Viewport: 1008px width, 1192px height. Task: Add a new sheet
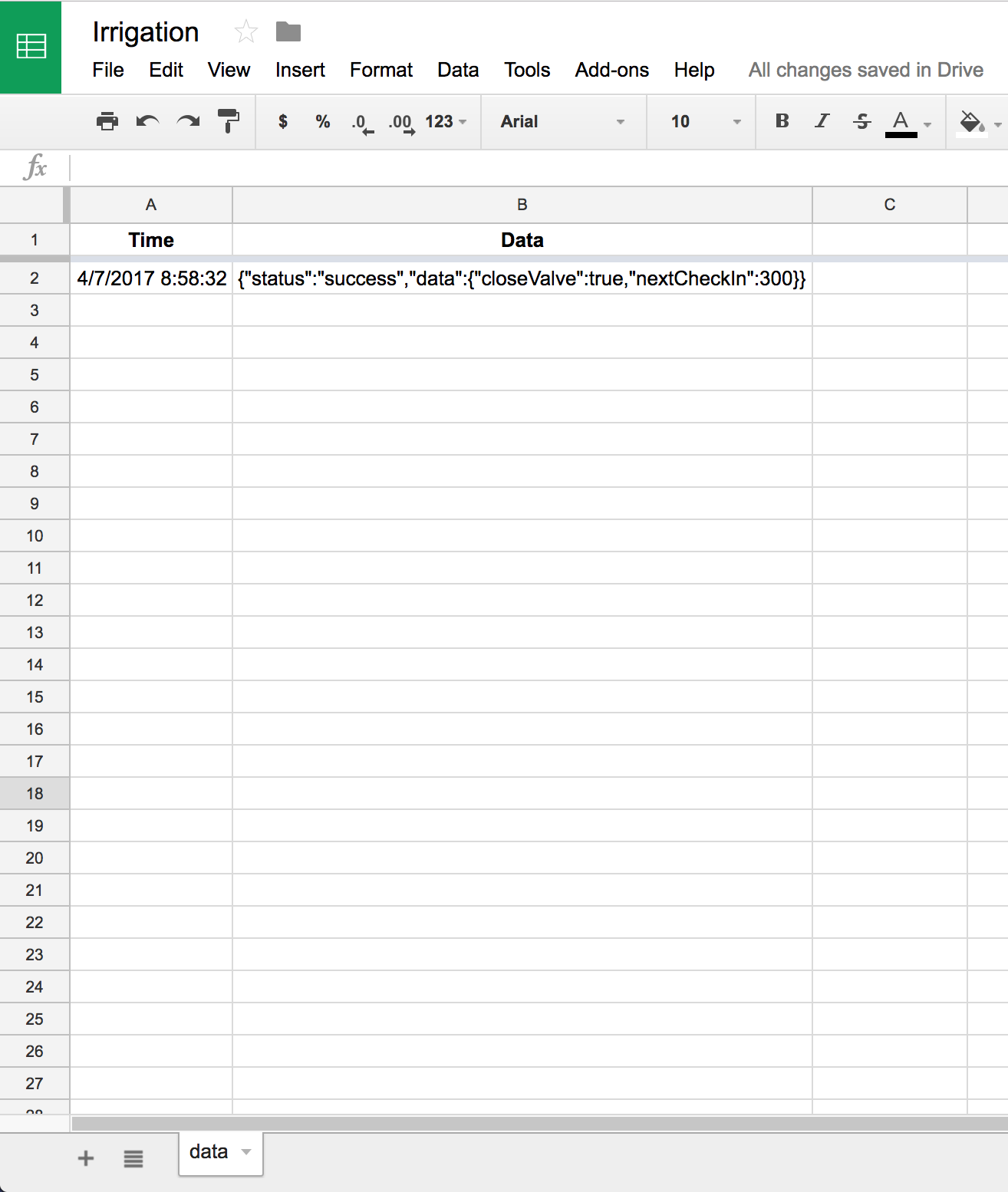[x=86, y=1158]
